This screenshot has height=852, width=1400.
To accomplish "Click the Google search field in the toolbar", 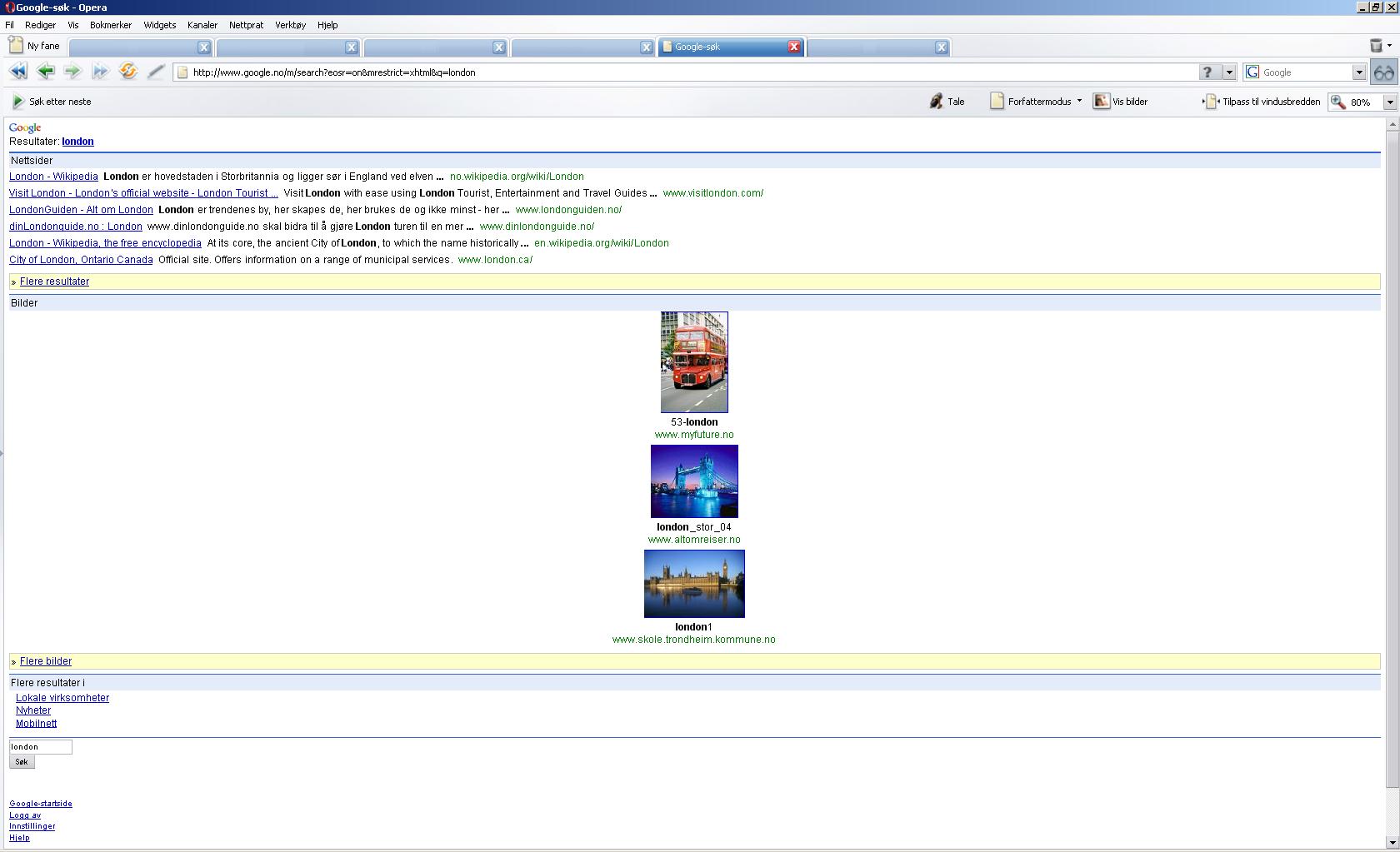I will pyautogui.click(x=1305, y=72).
